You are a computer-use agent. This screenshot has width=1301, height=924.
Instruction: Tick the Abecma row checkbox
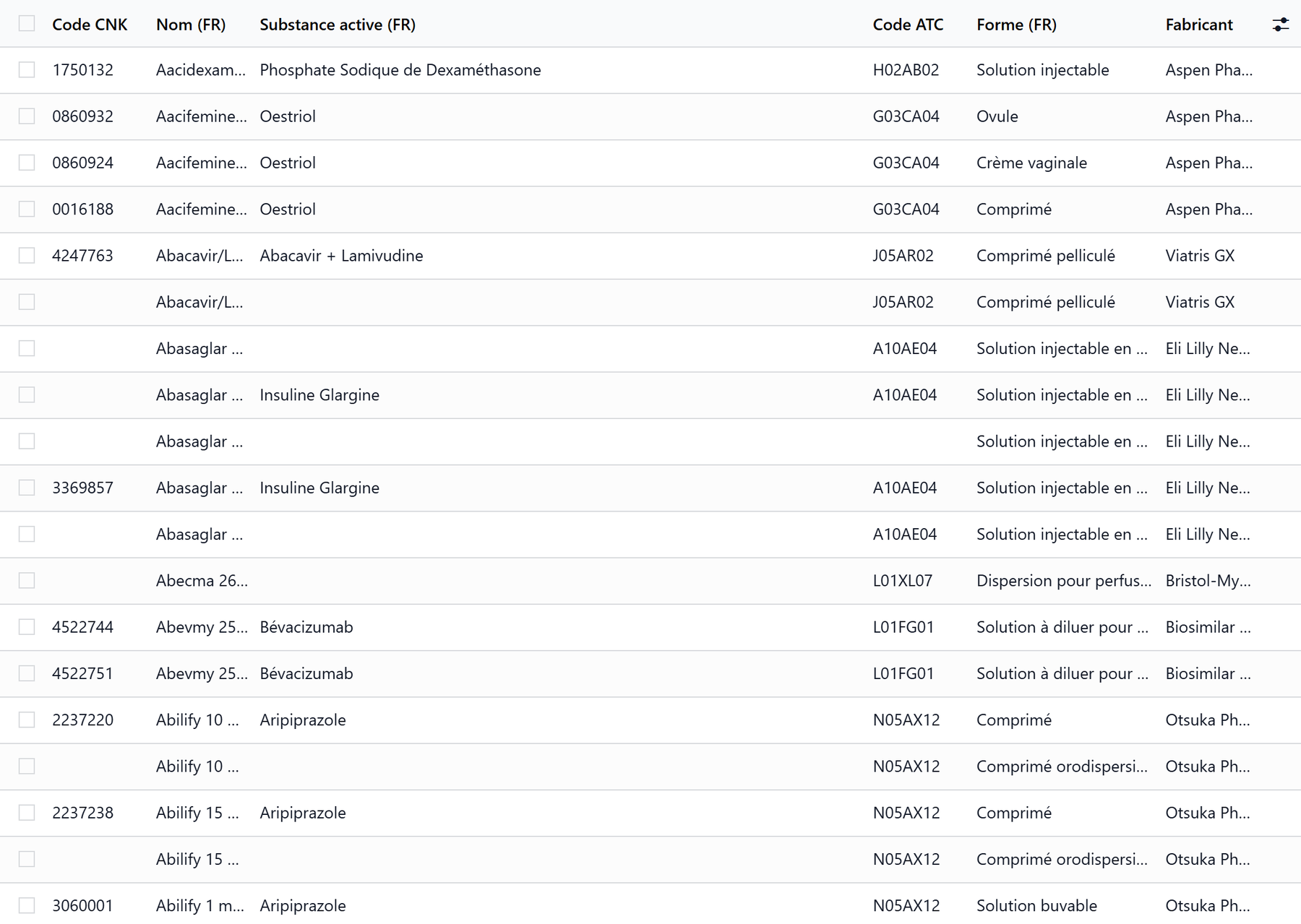click(27, 581)
